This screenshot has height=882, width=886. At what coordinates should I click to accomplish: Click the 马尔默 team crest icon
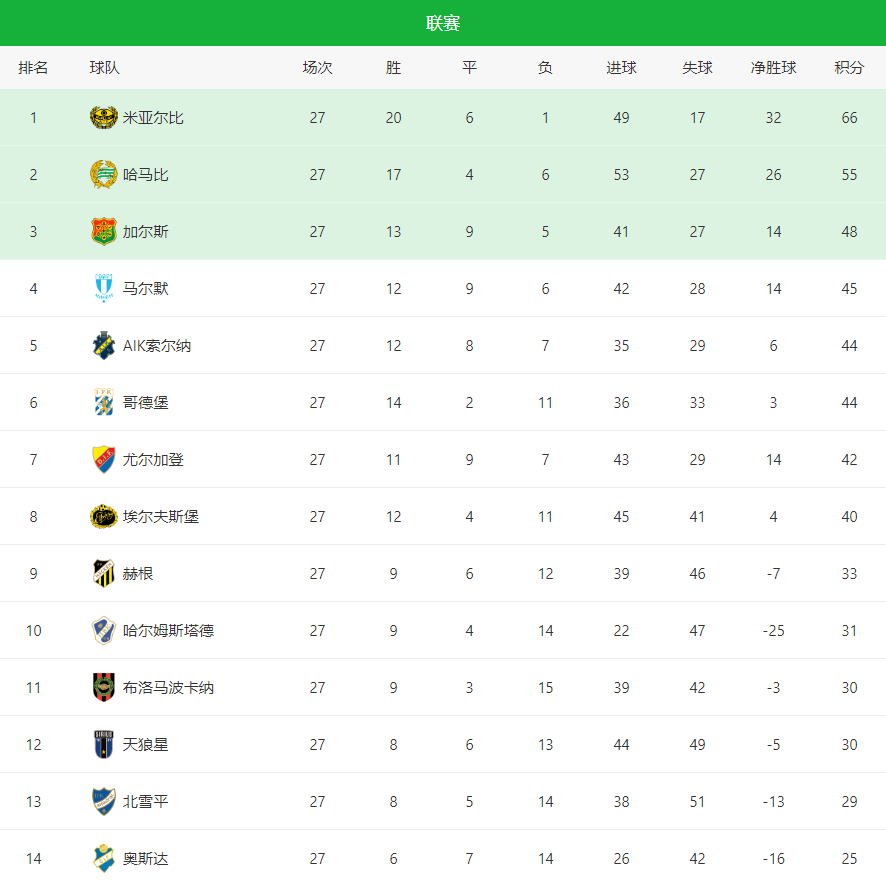tap(104, 289)
